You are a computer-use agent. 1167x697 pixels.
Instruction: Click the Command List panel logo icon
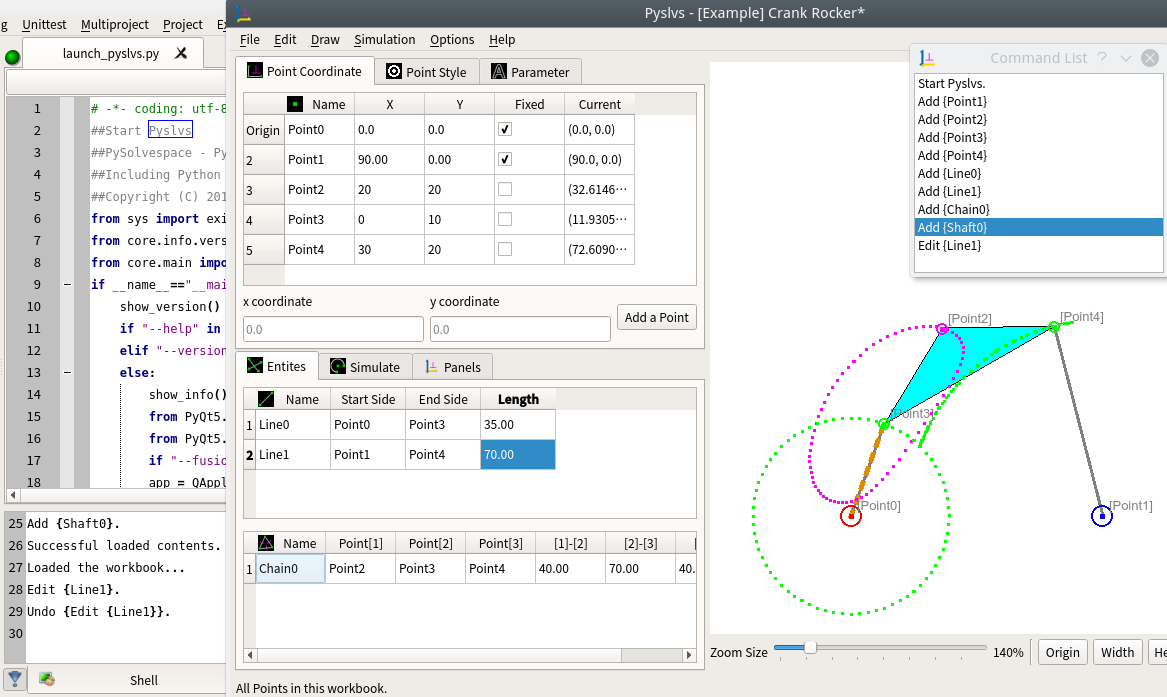pyautogui.click(x=927, y=57)
